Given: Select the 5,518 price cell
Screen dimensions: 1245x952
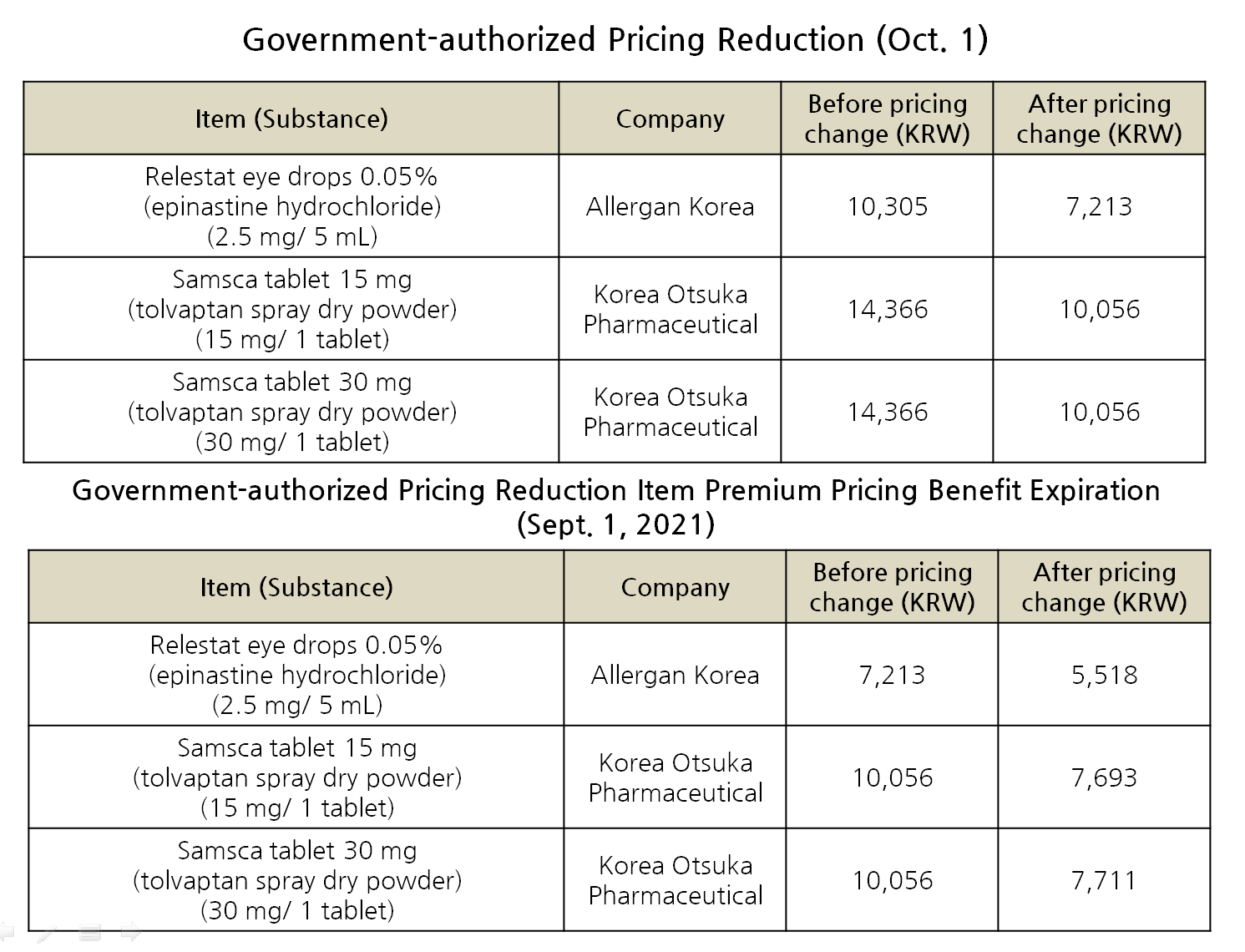Looking at the screenshot, I should (x=1104, y=675).
